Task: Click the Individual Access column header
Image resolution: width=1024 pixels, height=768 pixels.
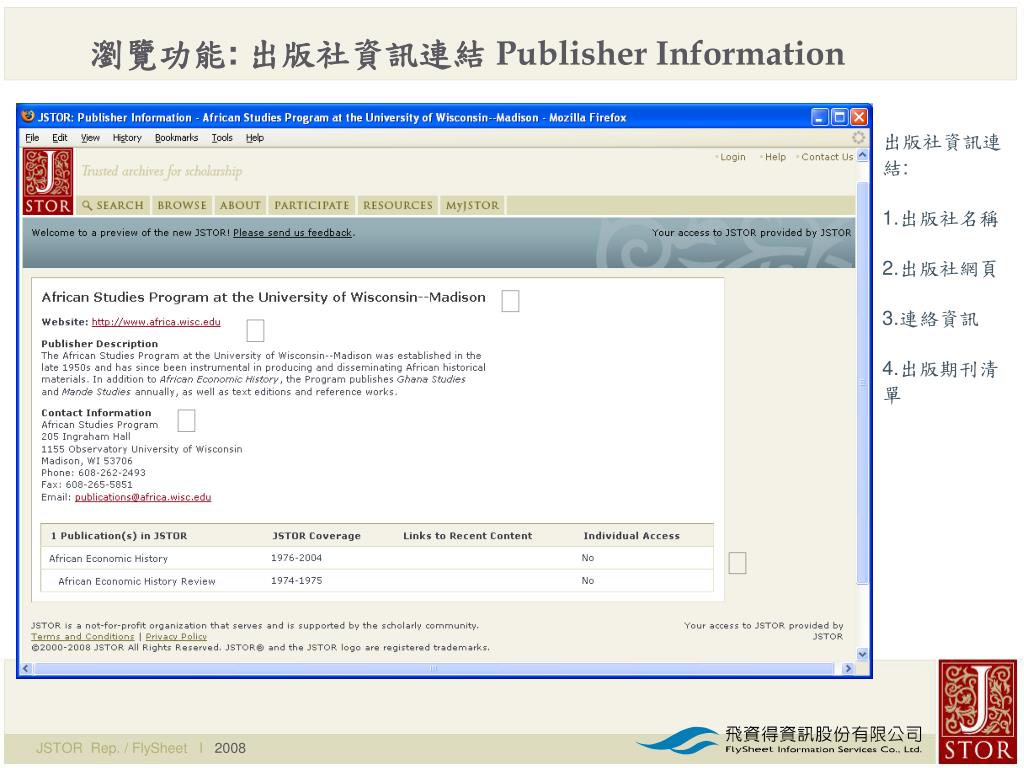Action: pyautogui.click(x=632, y=536)
